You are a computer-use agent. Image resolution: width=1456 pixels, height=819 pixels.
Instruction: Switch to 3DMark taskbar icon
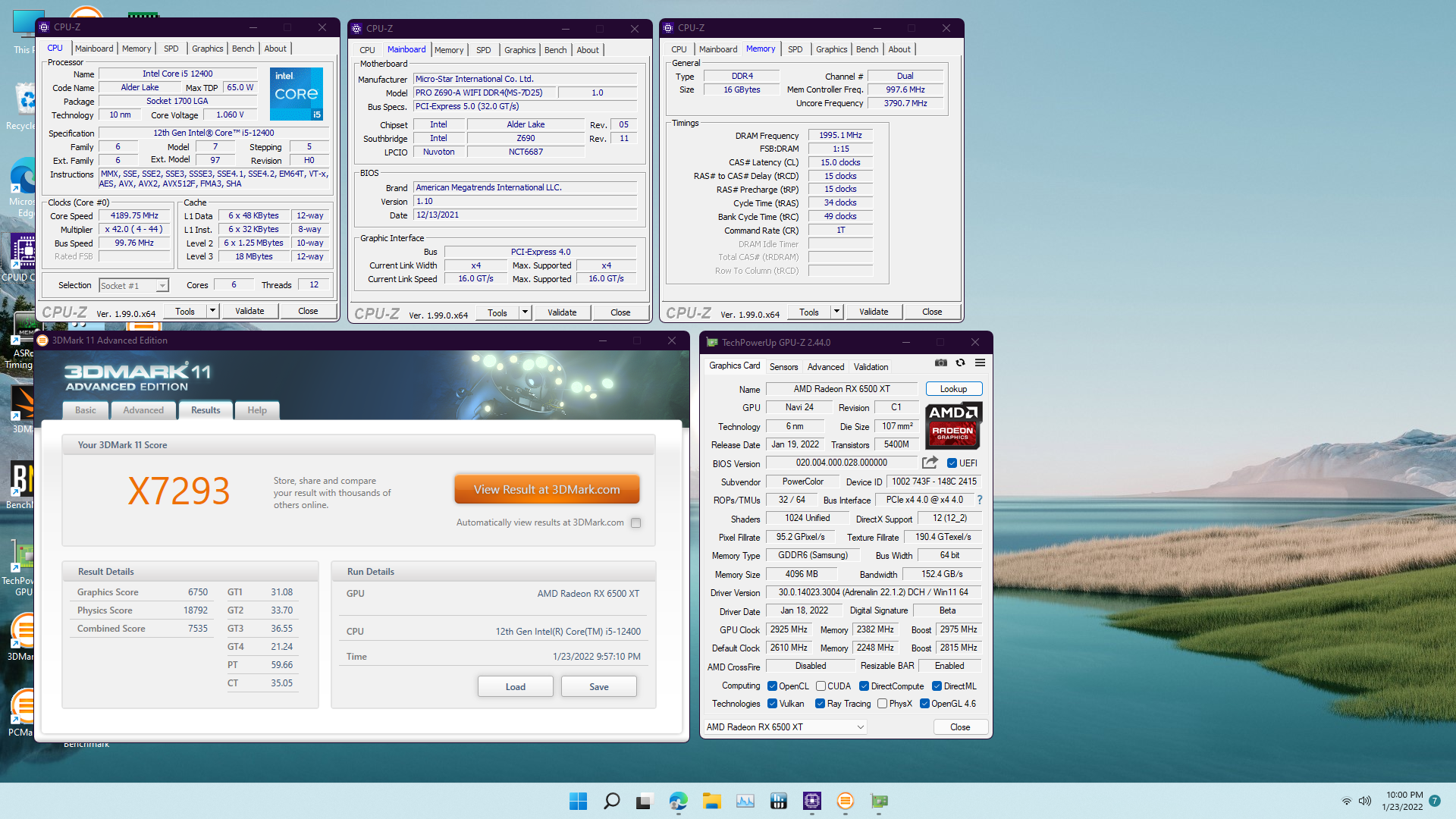point(845,801)
